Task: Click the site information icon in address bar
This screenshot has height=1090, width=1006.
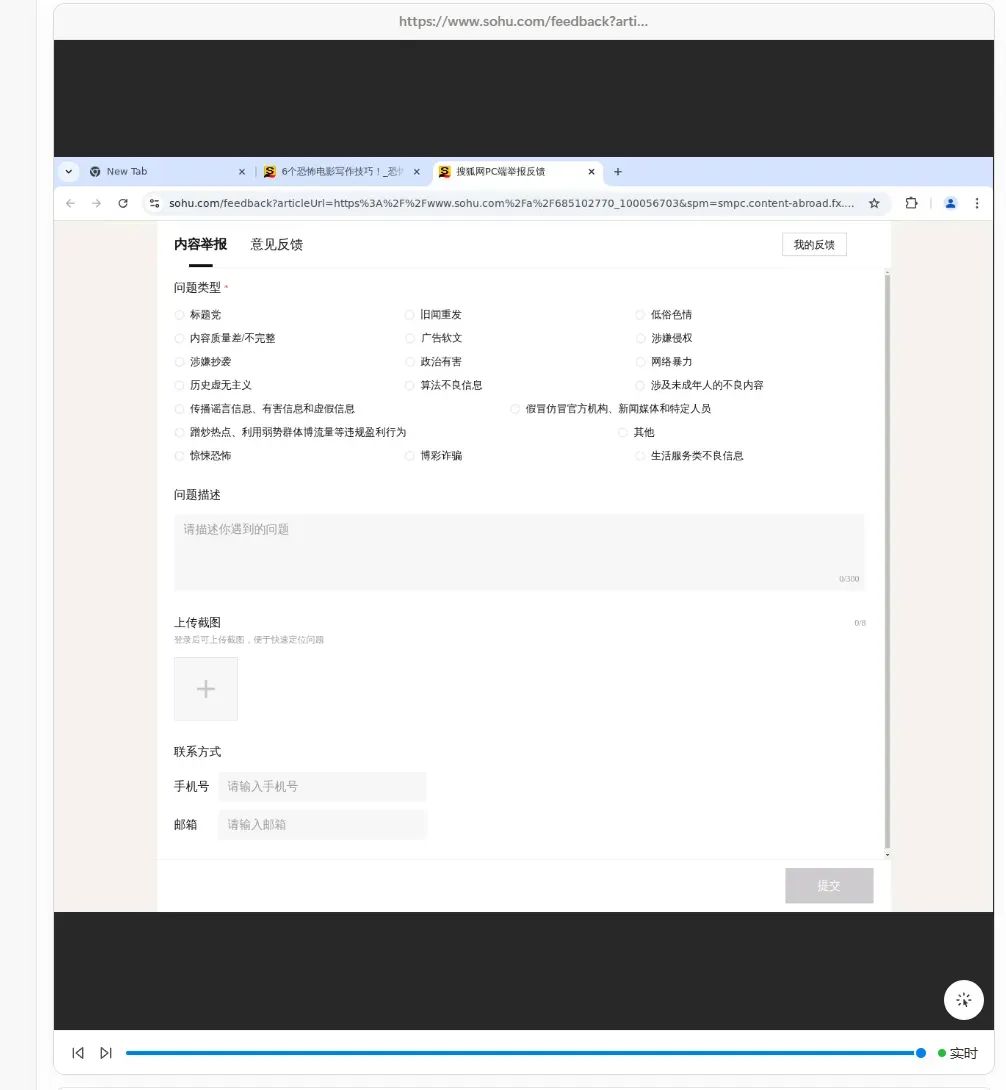Action: tap(155, 203)
